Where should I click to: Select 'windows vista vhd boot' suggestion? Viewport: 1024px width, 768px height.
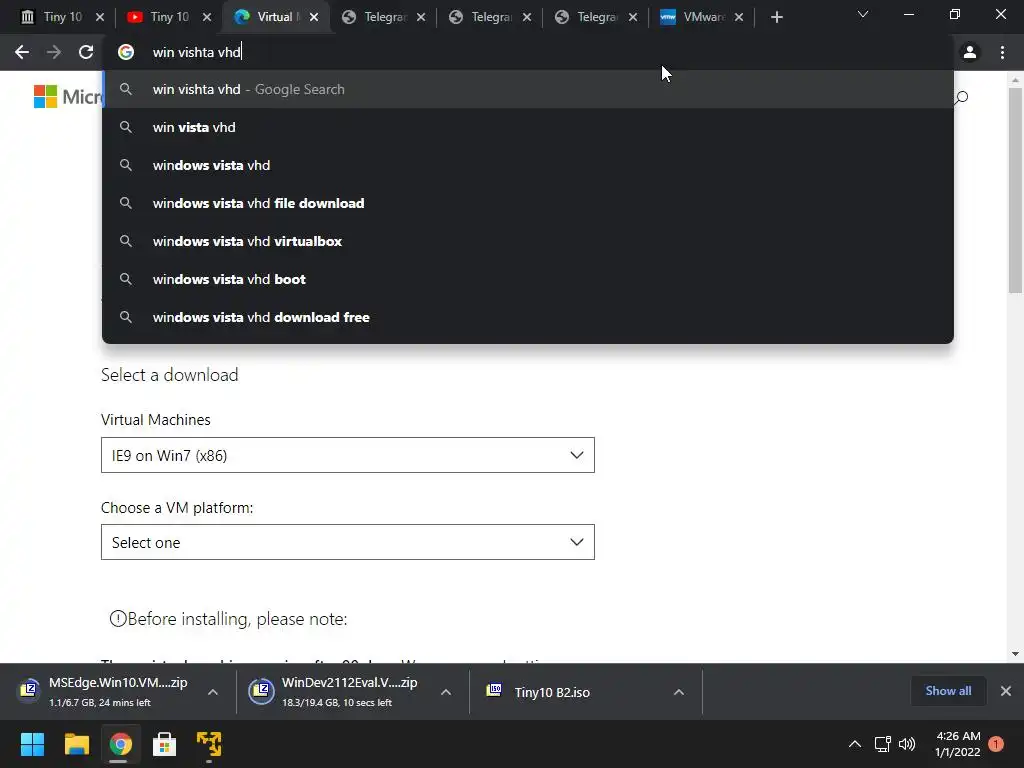528,279
